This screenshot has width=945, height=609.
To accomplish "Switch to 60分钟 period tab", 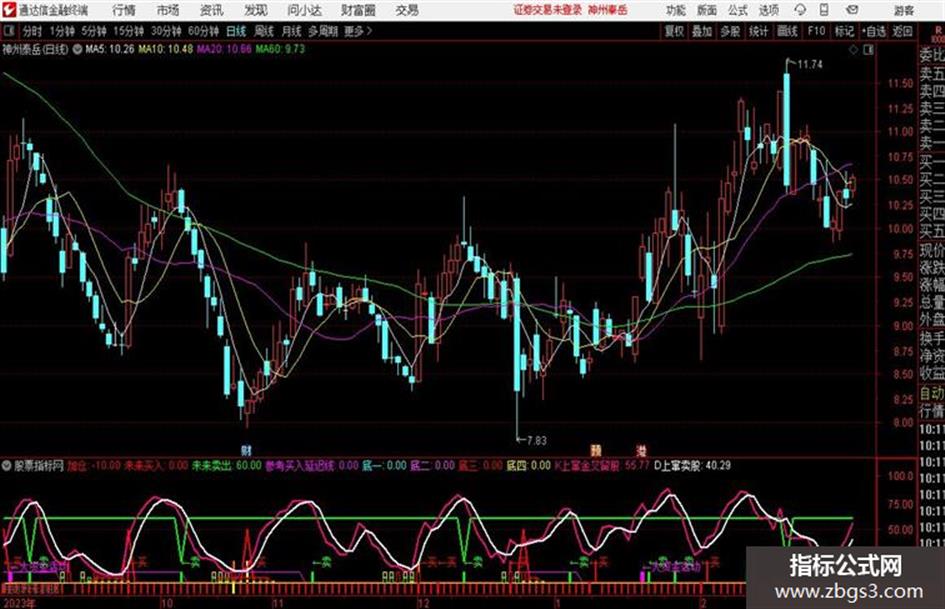I will [204, 31].
